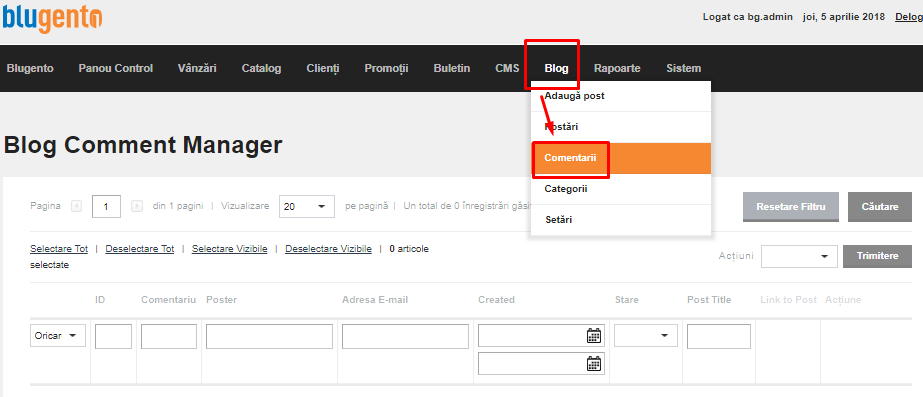Open calendar for Created start date
This screenshot has width=923, height=397.
pyautogui.click(x=594, y=336)
